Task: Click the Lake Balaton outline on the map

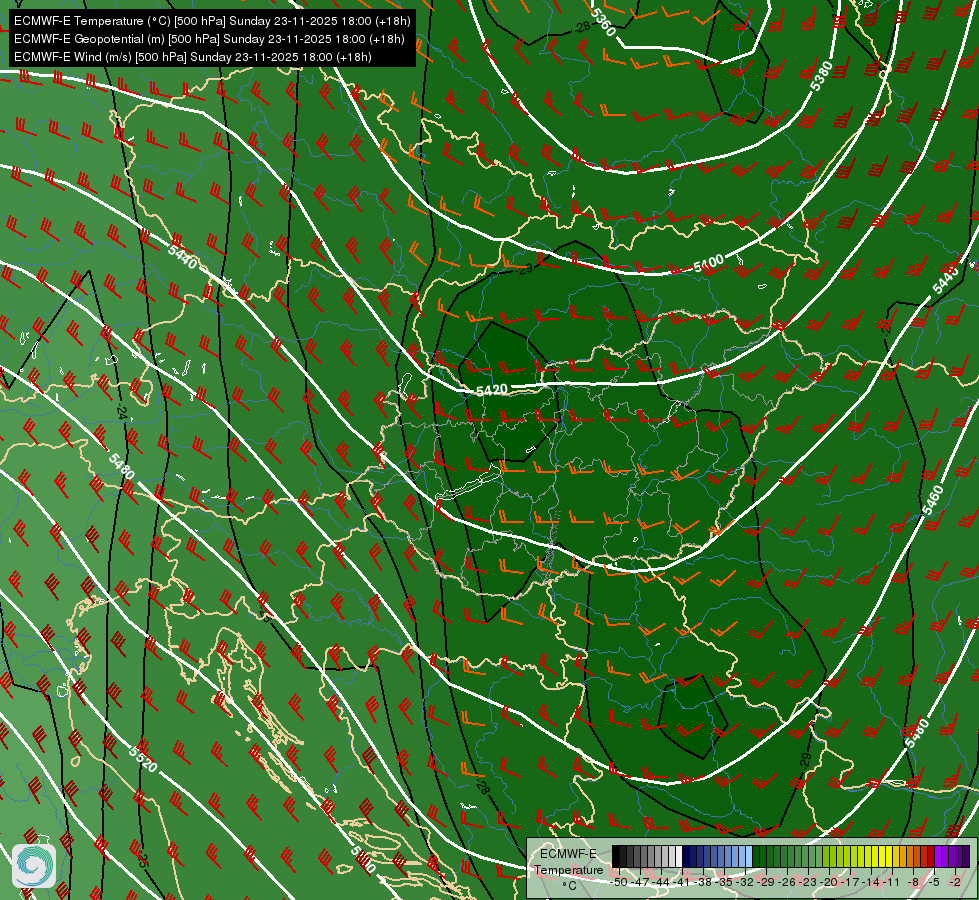Action: (468, 485)
